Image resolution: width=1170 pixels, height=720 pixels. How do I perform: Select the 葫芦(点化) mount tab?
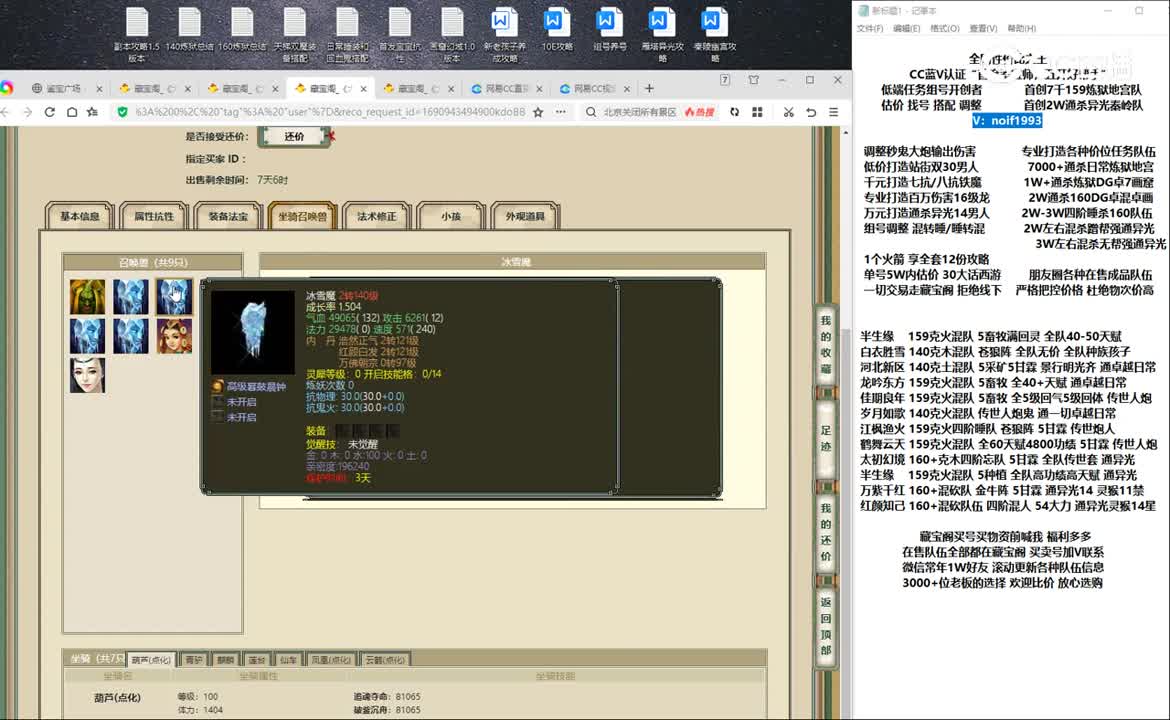[151, 660]
